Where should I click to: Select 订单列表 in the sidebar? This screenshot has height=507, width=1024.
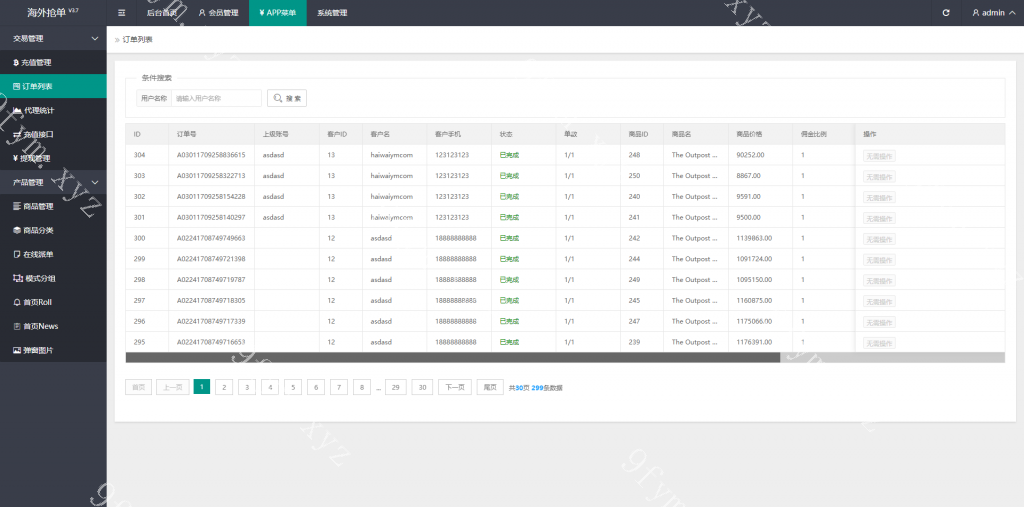point(53,86)
